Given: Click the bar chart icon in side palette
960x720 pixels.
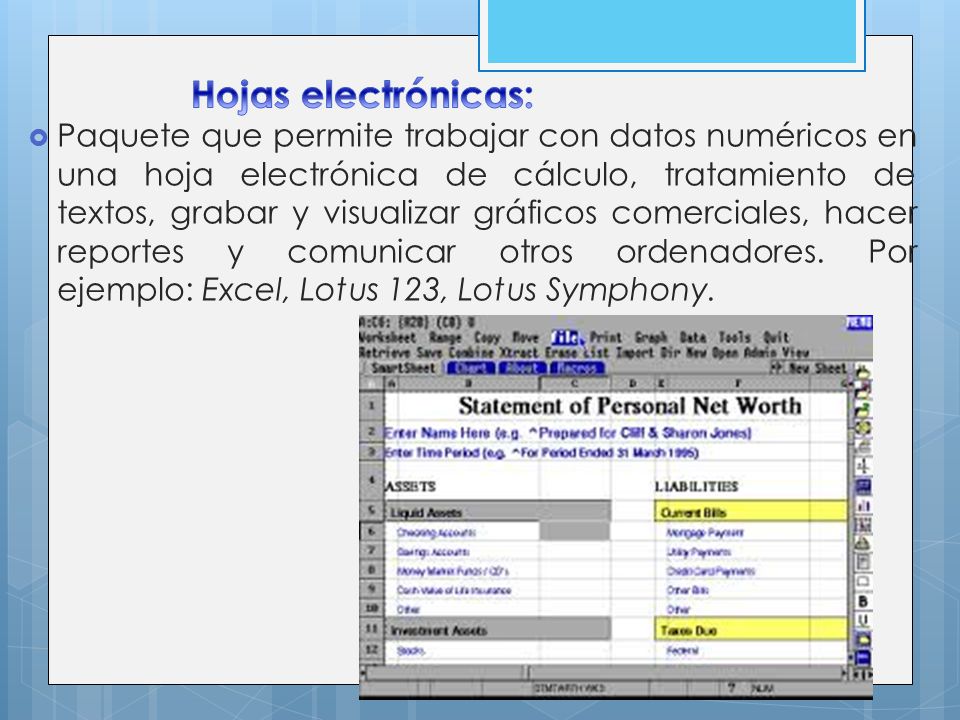Looking at the screenshot, I should coord(863,506).
